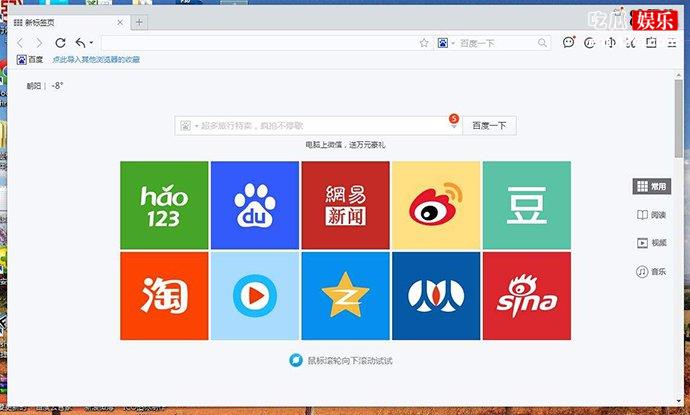Screen dimensions: 690x415
Task: Select the 视频 video sidebar tab
Action: click(x=652, y=243)
